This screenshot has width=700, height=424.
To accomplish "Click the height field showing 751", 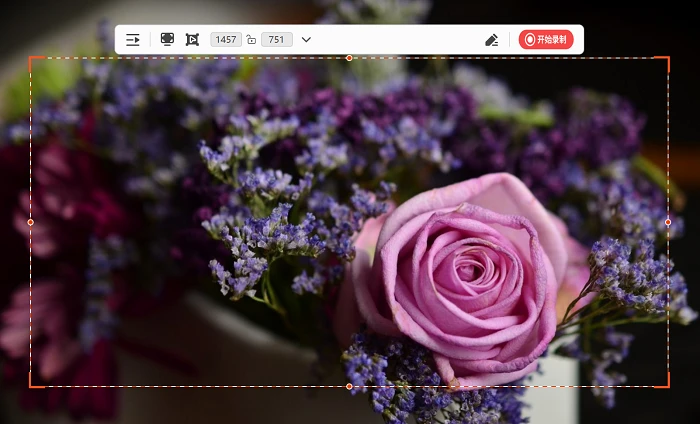I will click(277, 40).
